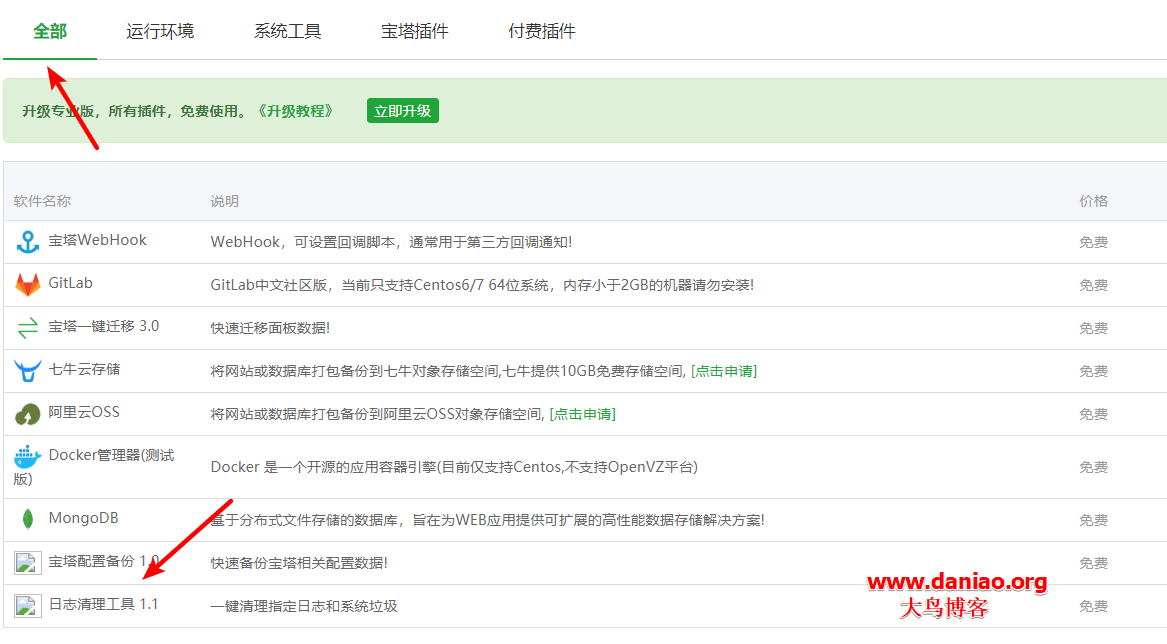Click 免费 price in 宝塔配置备份 row
Viewport: 1167px width, 644px height.
pyautogui.click(x=1093, y=564)
